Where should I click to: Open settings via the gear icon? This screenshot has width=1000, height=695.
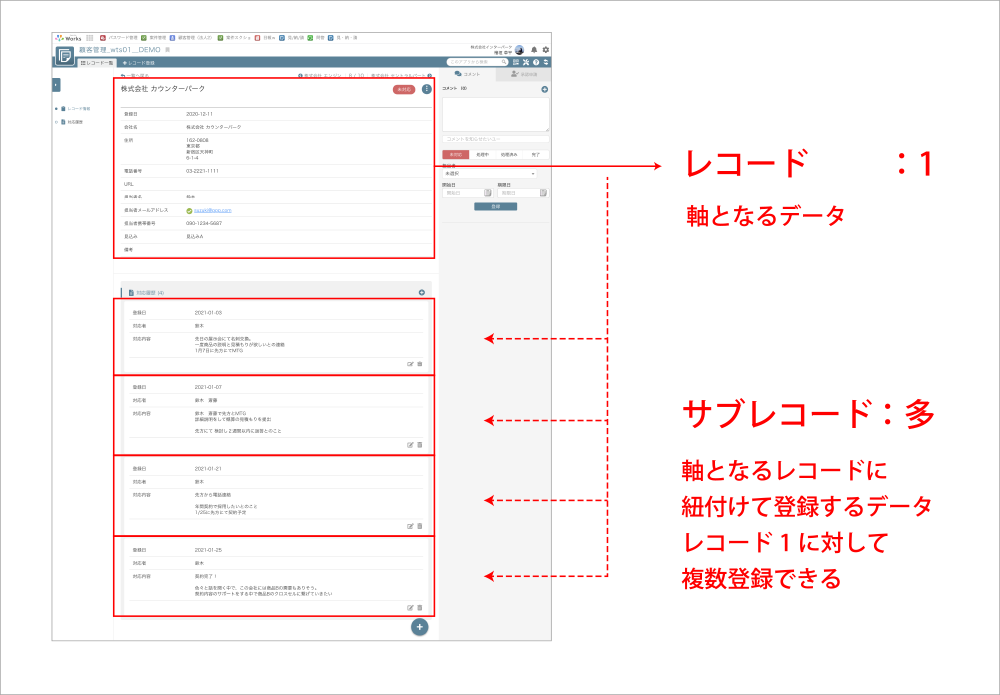(x=546, y=49)
